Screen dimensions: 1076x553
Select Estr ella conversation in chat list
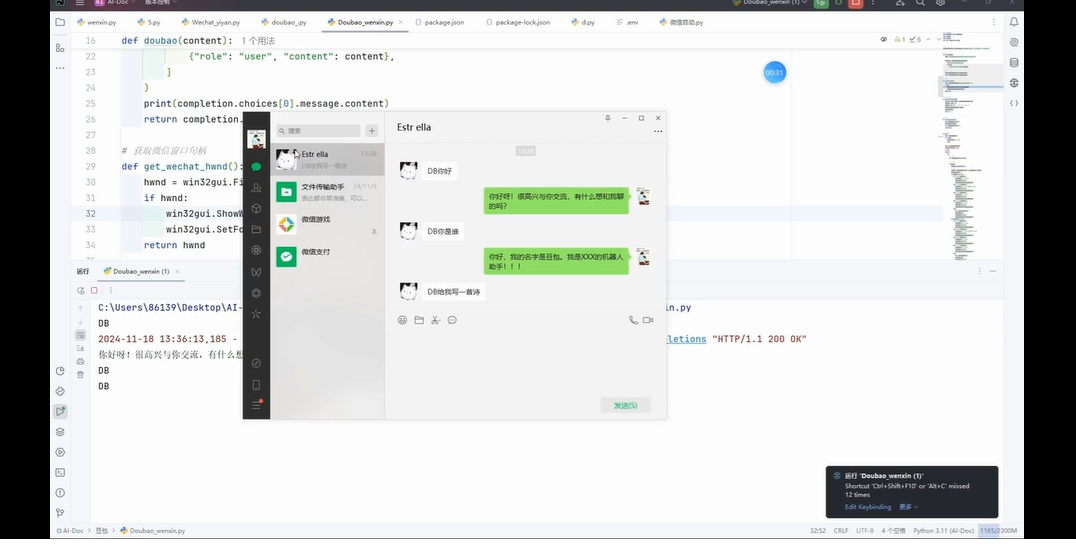[327, 159]
